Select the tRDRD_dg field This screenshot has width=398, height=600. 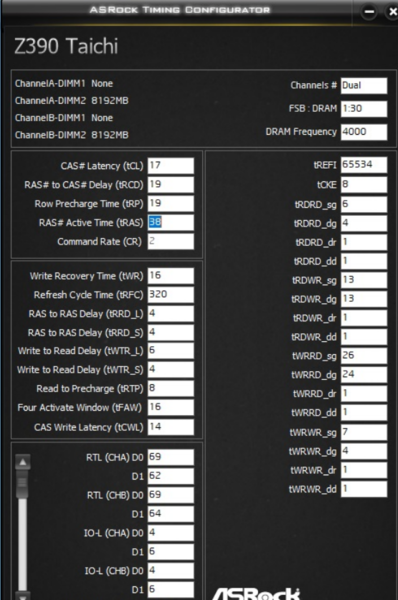point(364,223)
